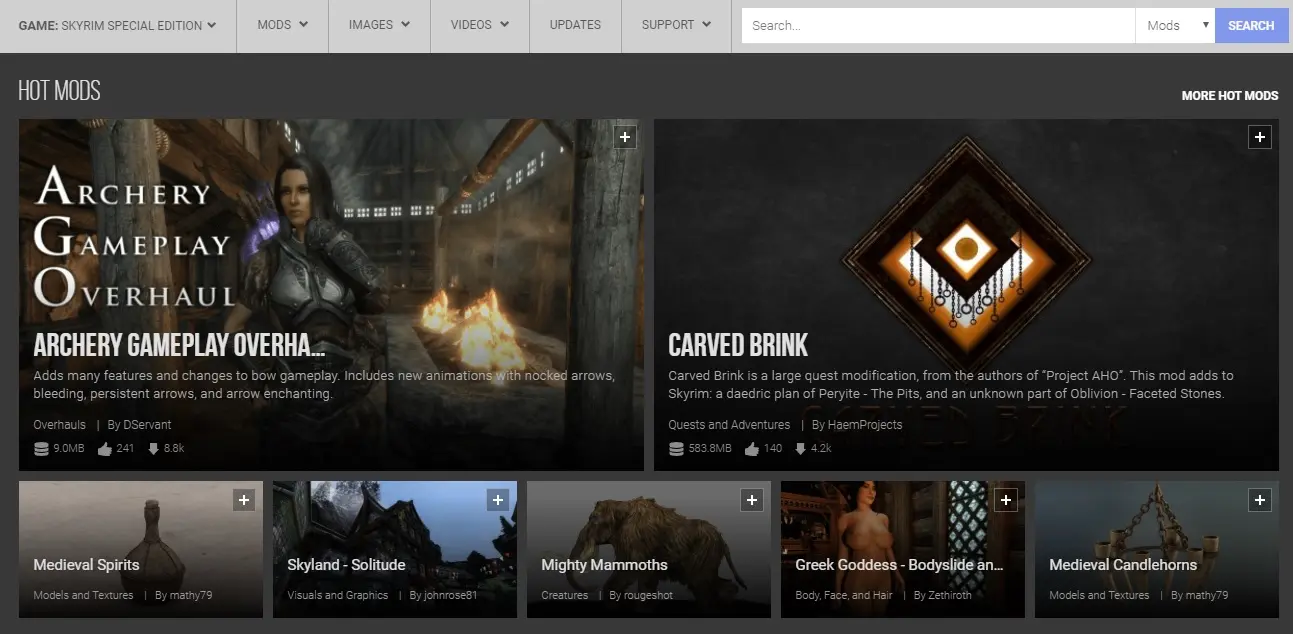Open the Medieval Candlehorns mod card
Image resolution: width=1293 pixels, height=634 pixels.
1157,549
